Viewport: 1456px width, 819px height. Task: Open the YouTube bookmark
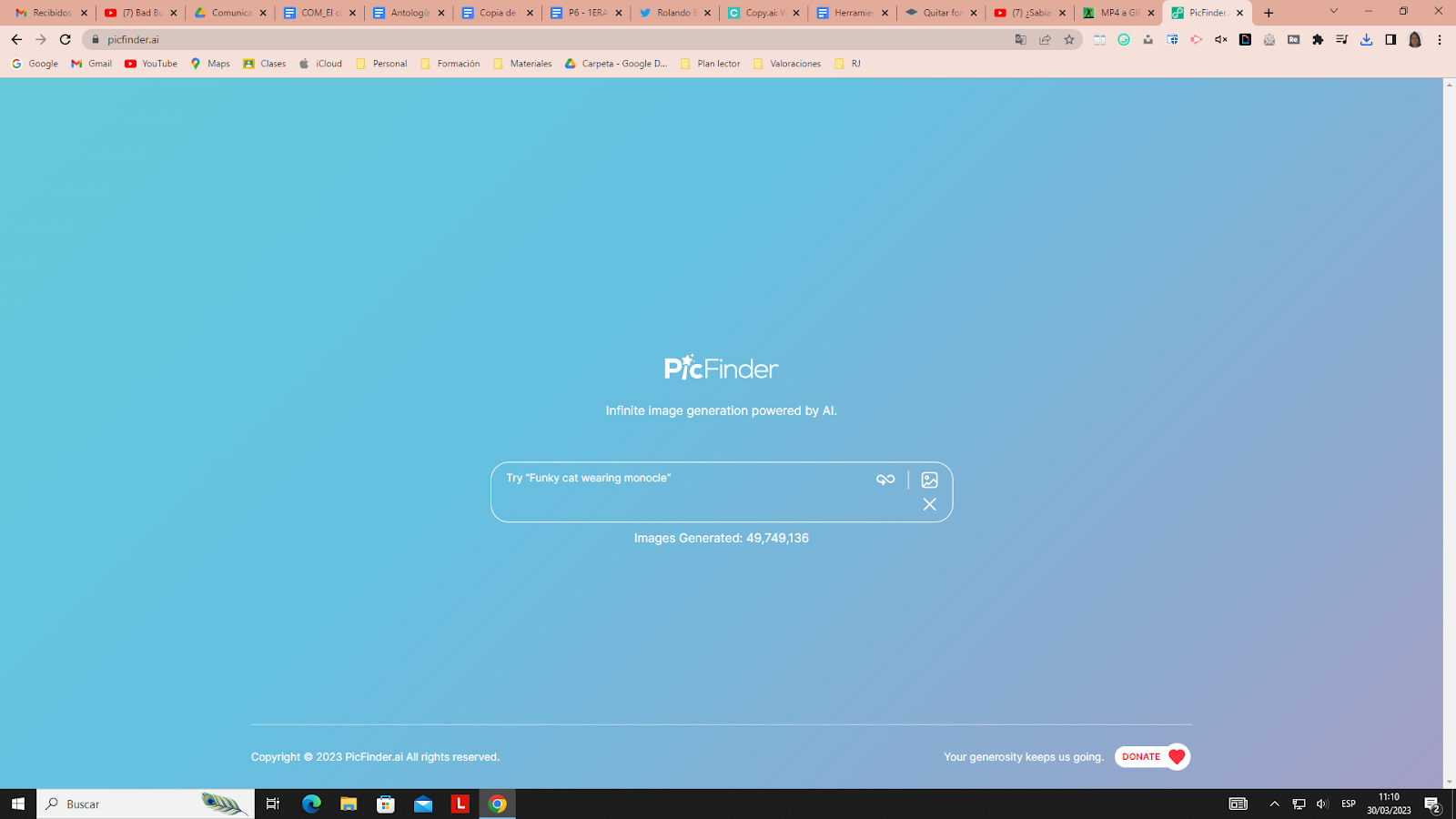pos(151,64)
